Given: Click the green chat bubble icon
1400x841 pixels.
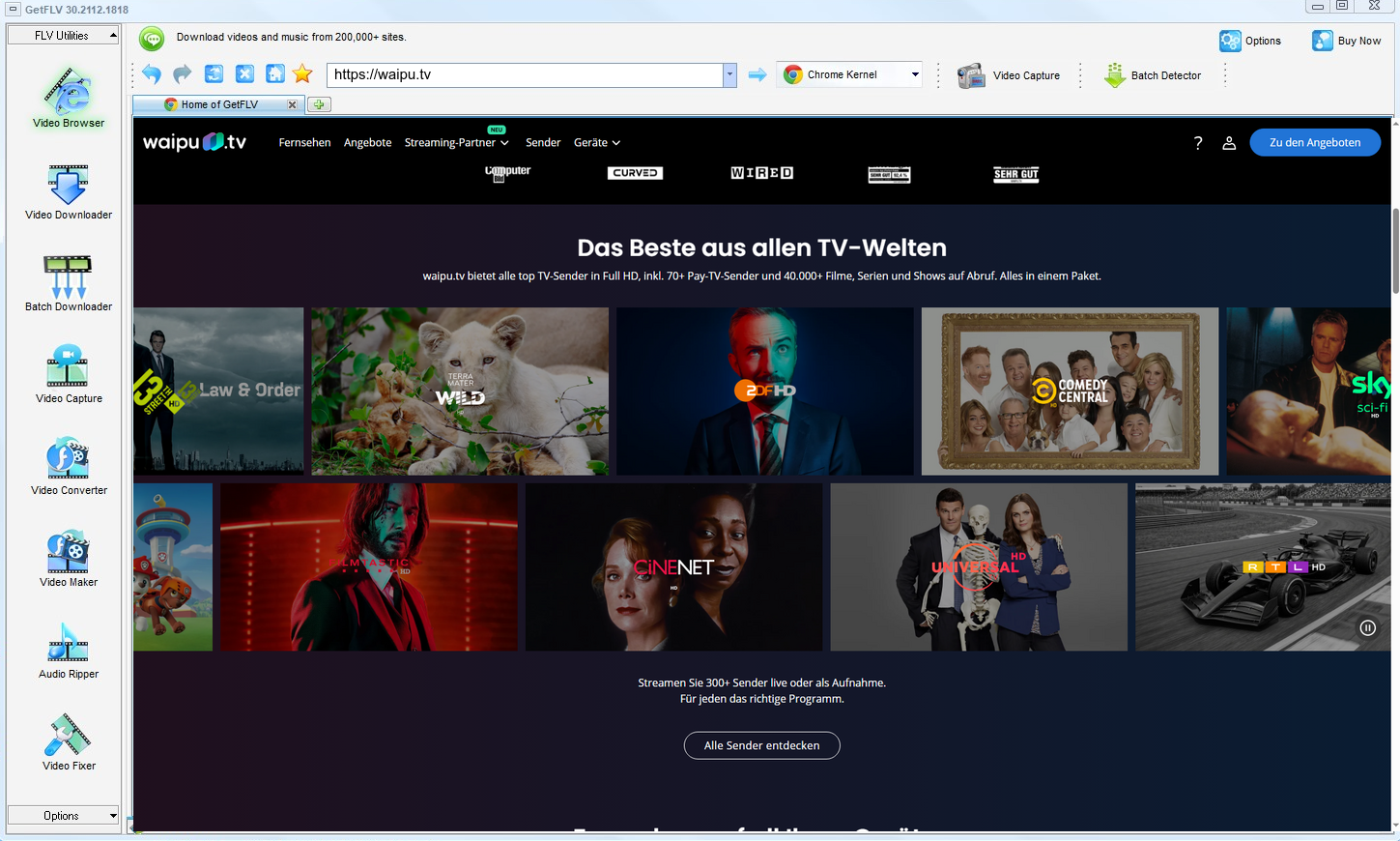Looking at the screenshot, I should (152, 39).
